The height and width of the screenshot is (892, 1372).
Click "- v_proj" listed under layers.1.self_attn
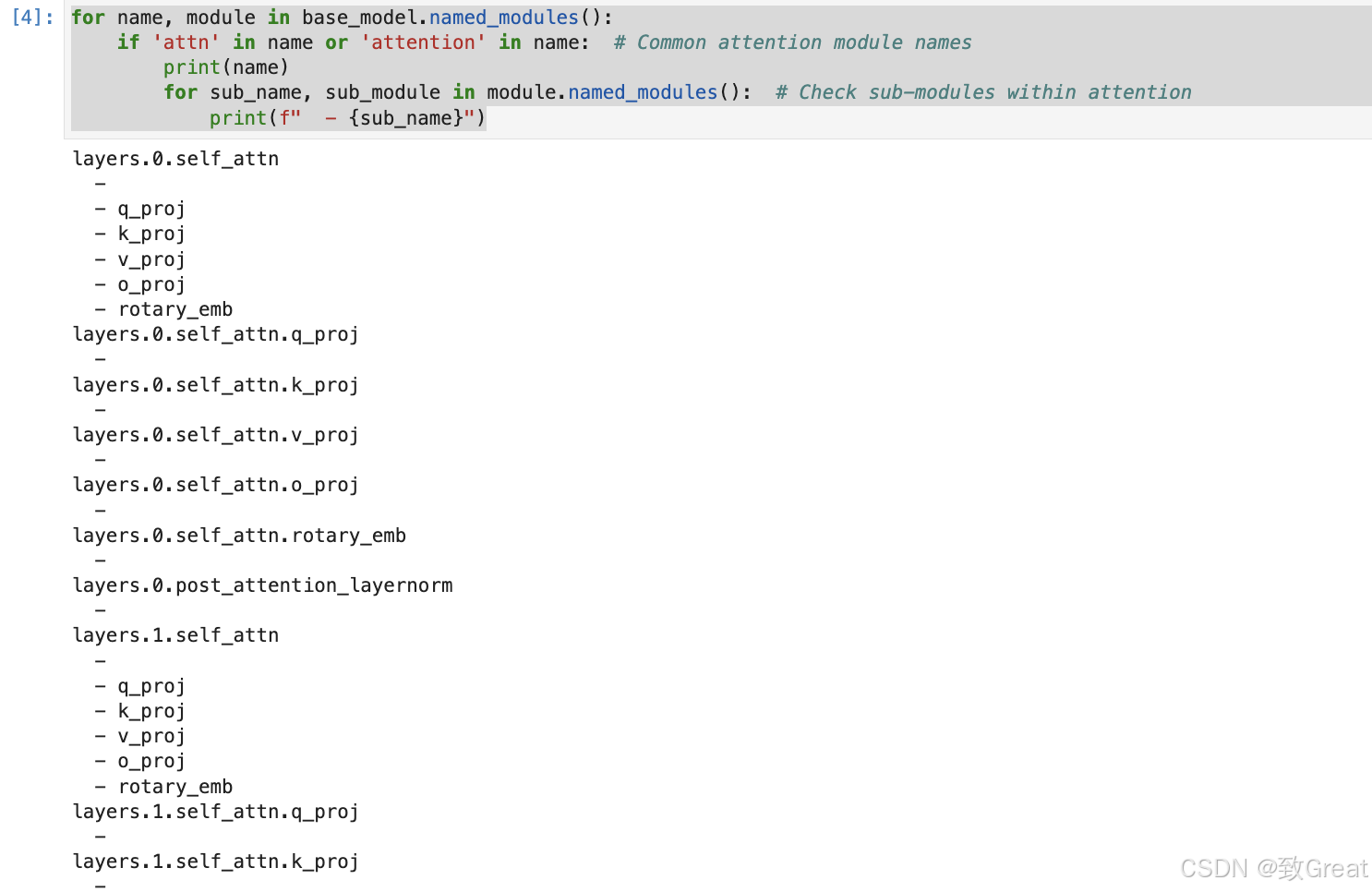click(x=140, y=736)
